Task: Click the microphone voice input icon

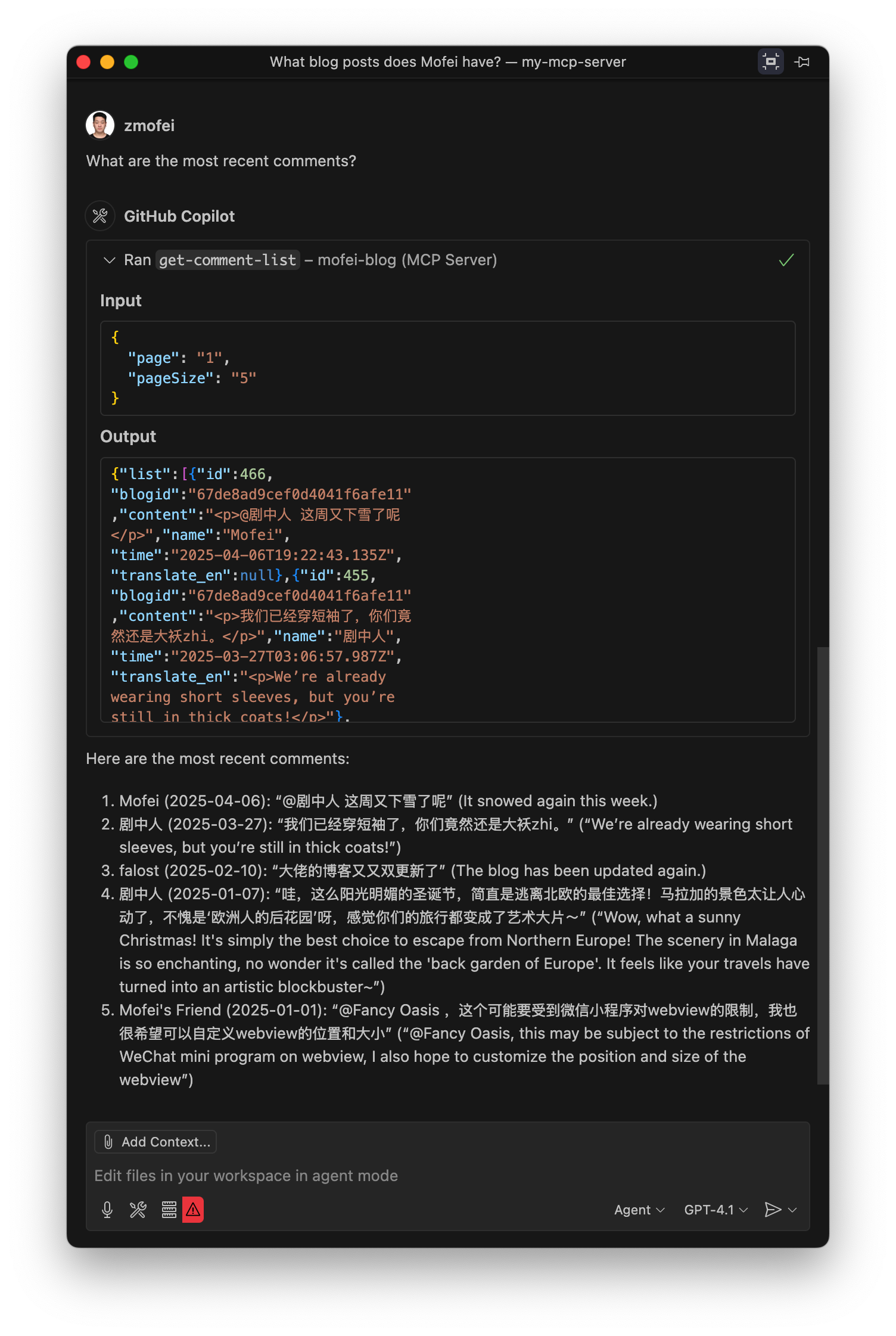Action: pyautogui.click(x=107, y=1210)
